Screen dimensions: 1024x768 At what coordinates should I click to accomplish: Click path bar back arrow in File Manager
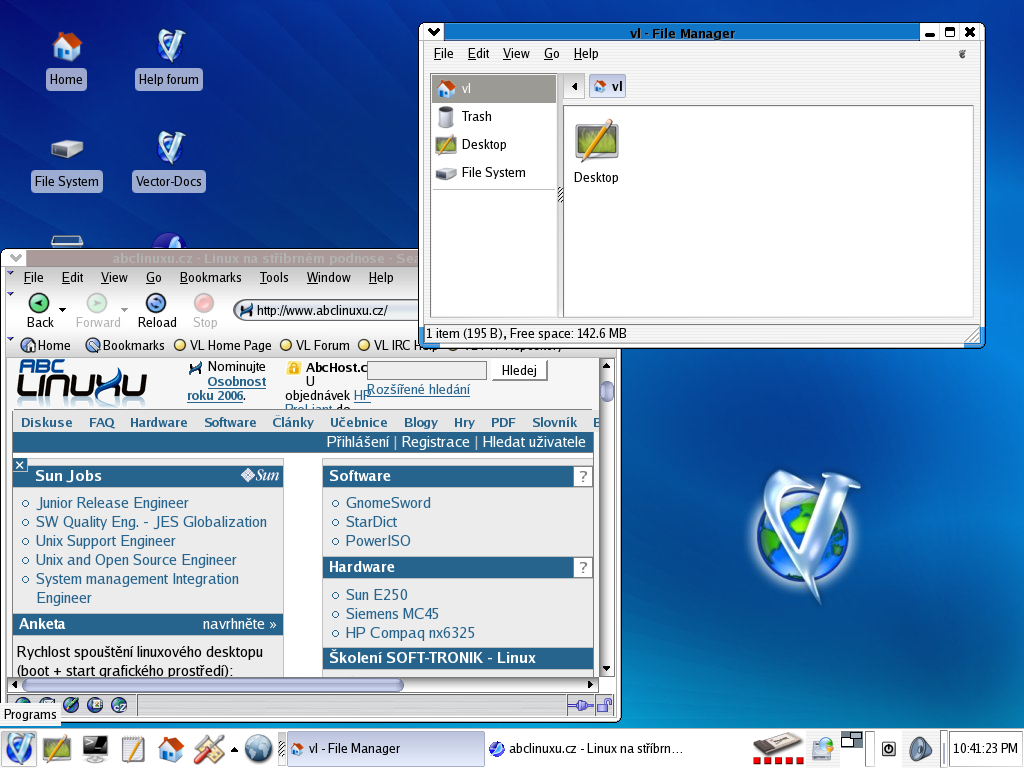(x=575, y=86)
